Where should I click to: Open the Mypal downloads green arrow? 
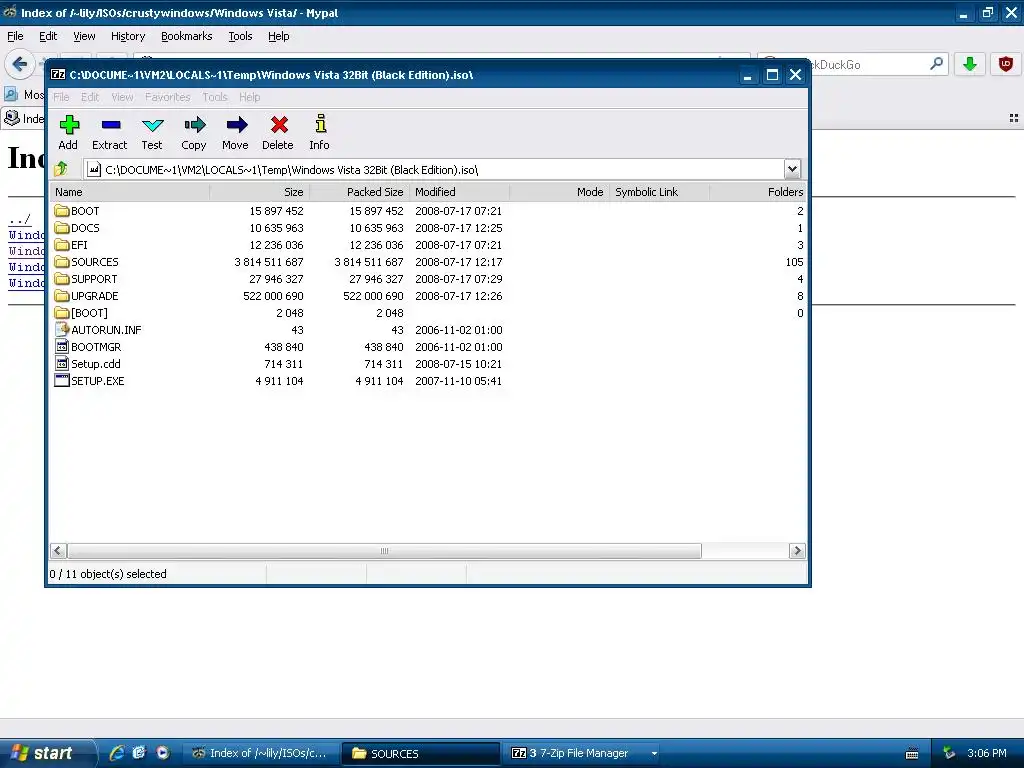point(970,64)
